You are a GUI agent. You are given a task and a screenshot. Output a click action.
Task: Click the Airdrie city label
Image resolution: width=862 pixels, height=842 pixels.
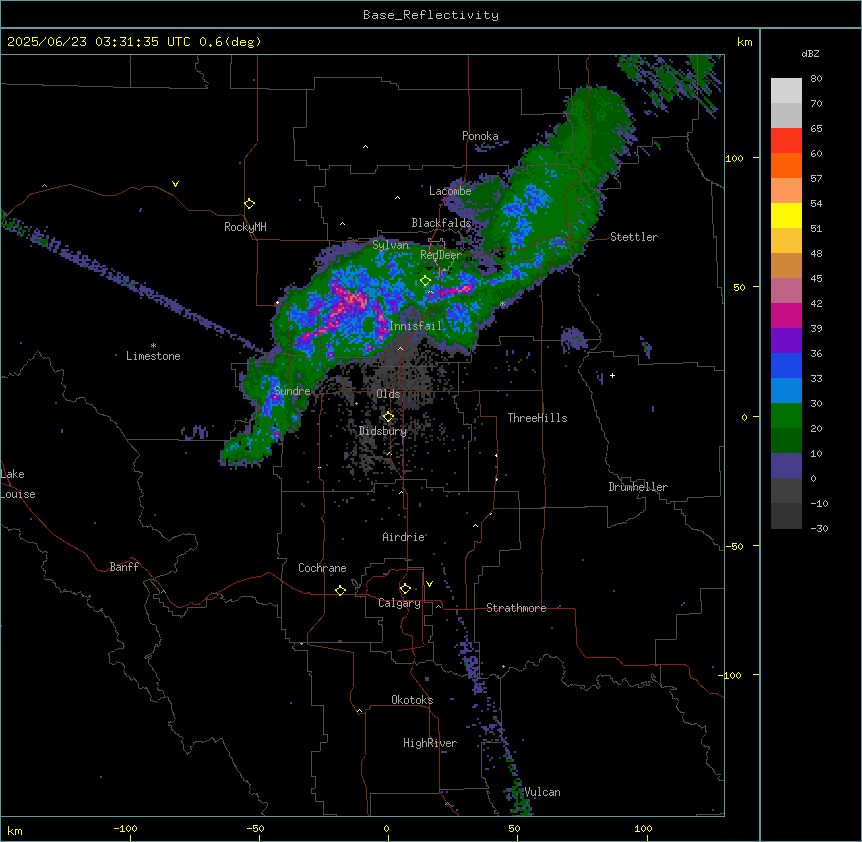click(x=404, y=537)
